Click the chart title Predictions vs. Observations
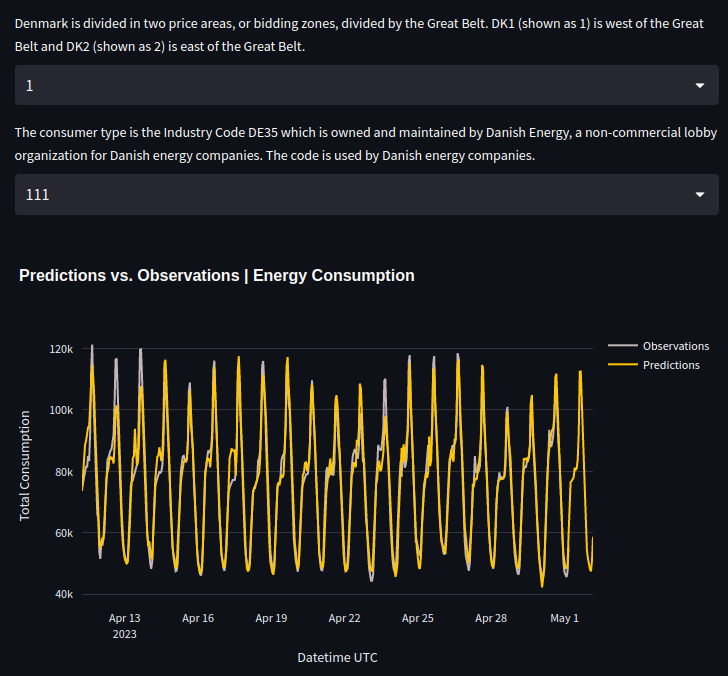 [216, 275]
